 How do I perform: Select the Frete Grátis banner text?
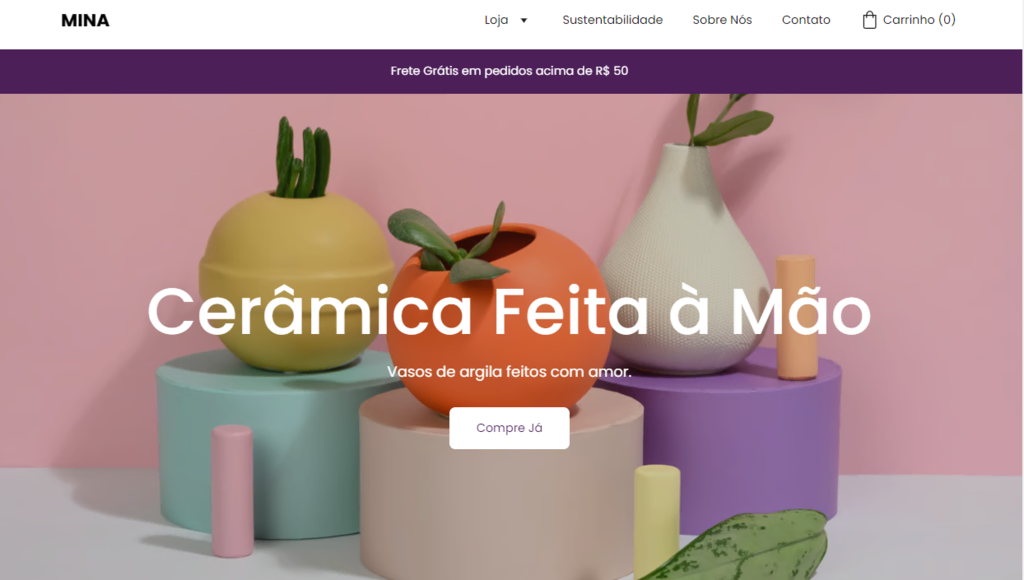click(x=509, y=71)
